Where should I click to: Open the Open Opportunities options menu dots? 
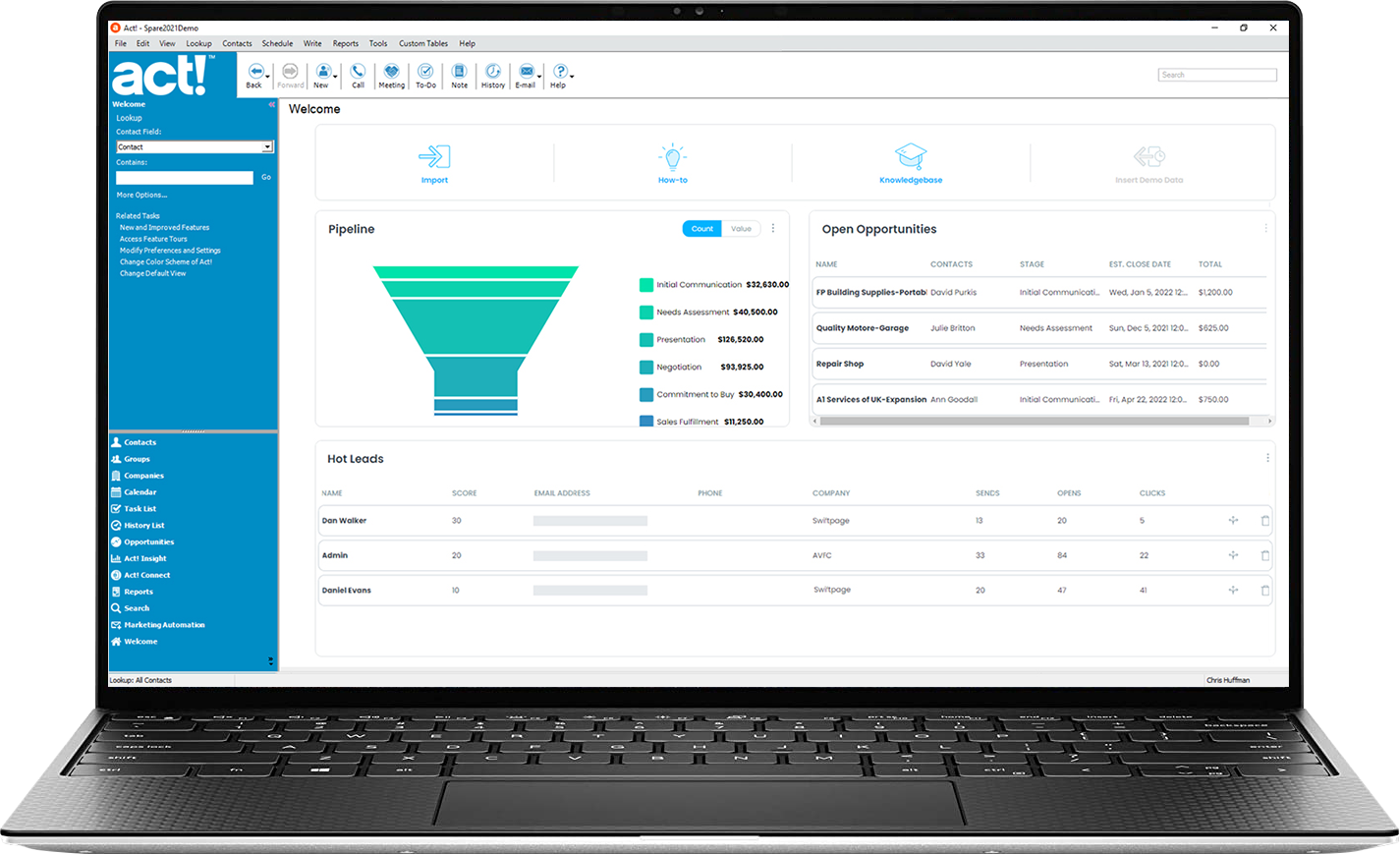[x=1265, y=228]
